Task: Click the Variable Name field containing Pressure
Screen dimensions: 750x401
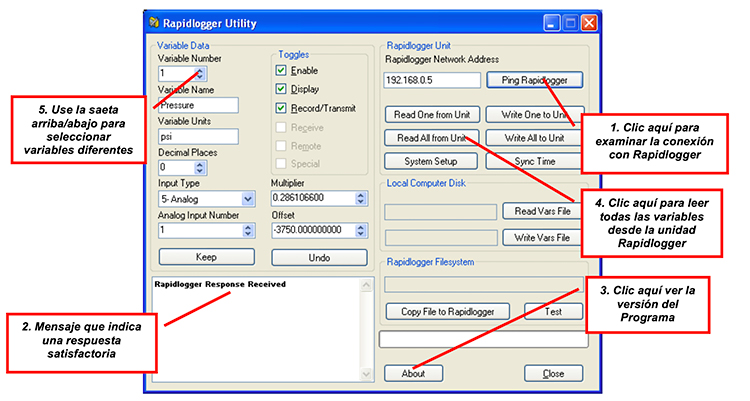Action: 199,105
